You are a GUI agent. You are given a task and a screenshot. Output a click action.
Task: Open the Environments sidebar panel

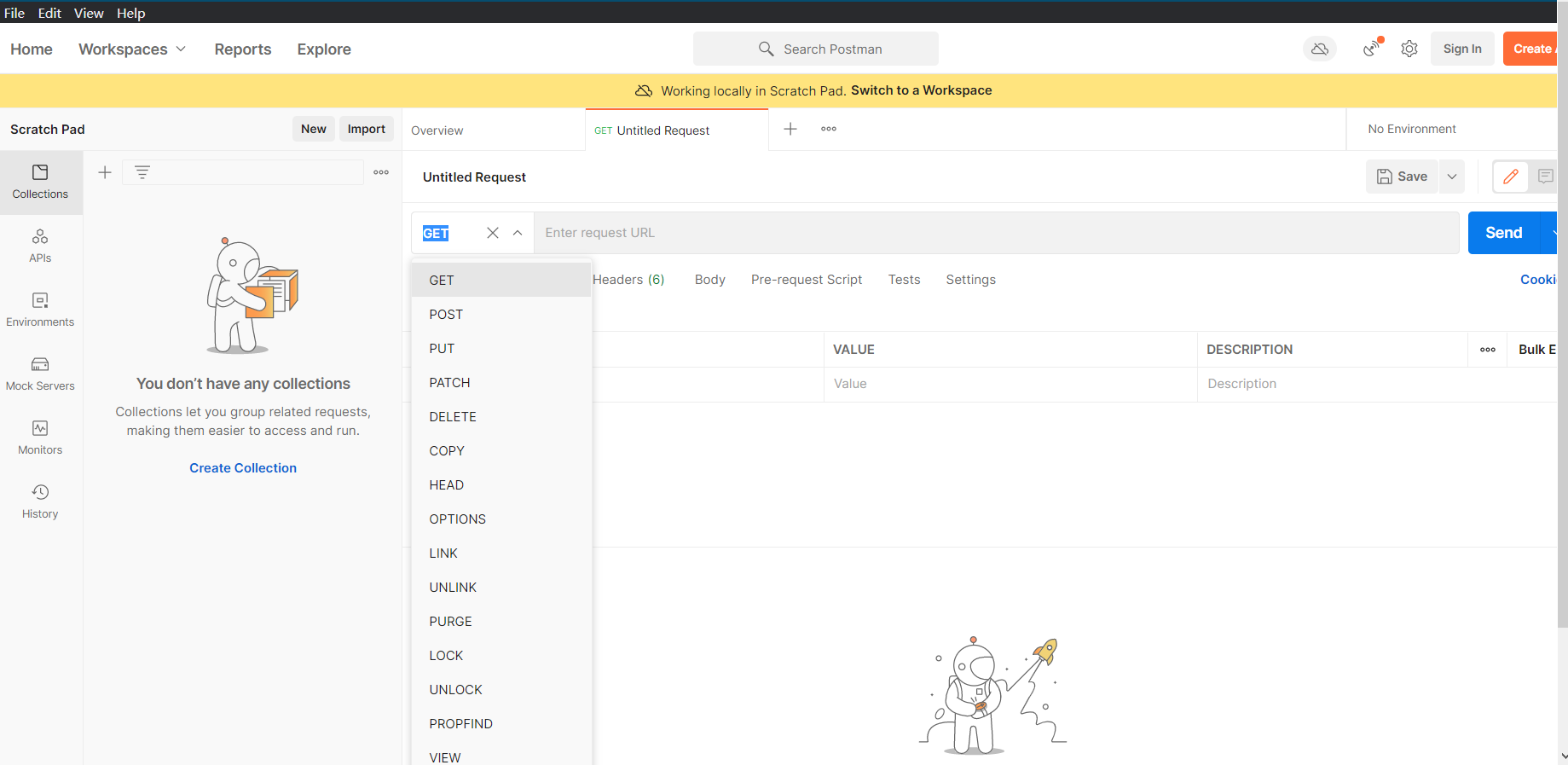tap(40, 310)
